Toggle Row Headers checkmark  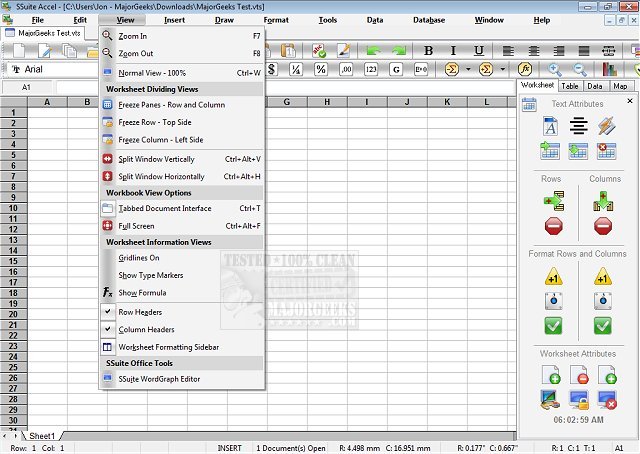182,312
